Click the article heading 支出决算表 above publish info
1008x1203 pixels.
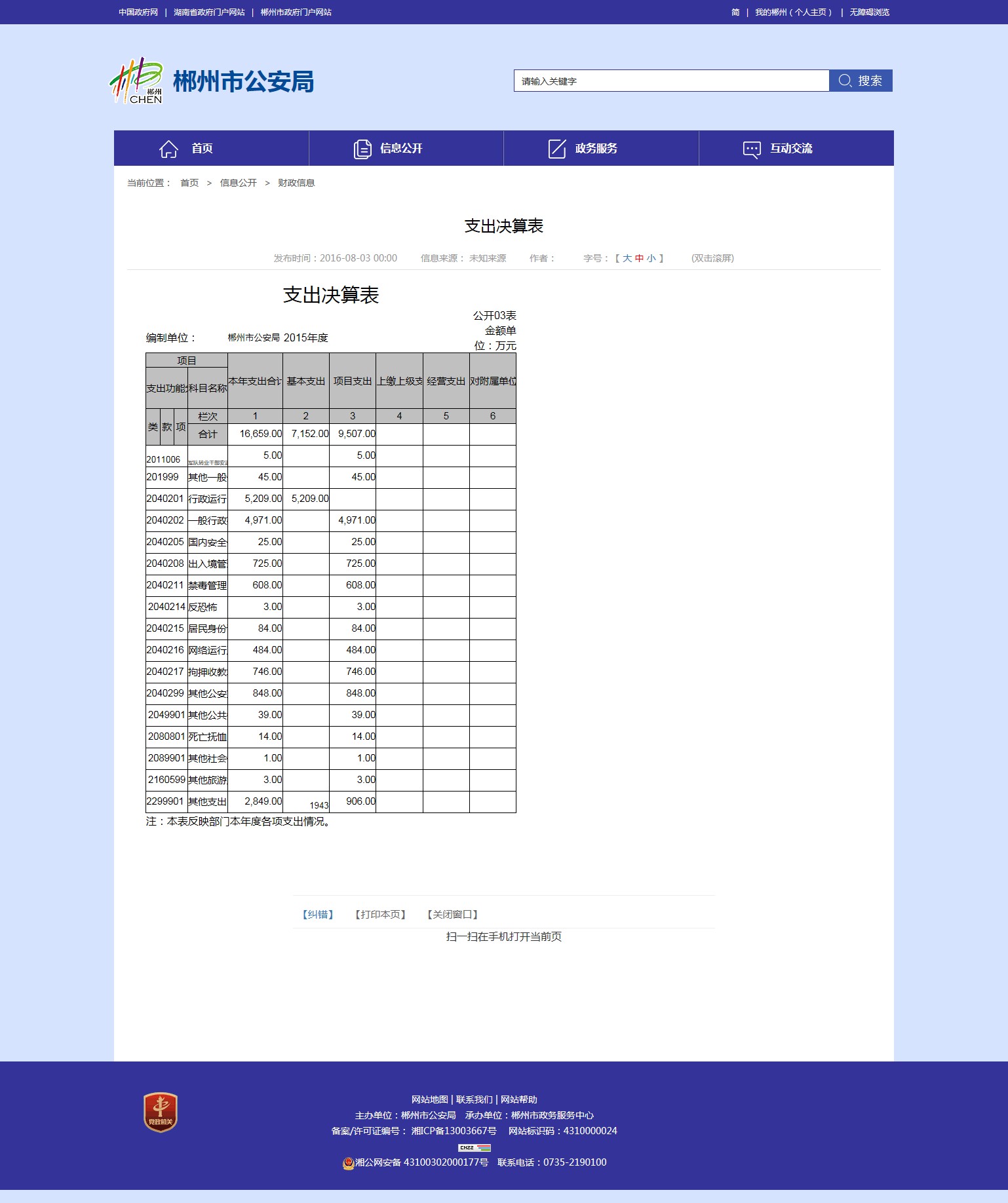coord(504,226)
